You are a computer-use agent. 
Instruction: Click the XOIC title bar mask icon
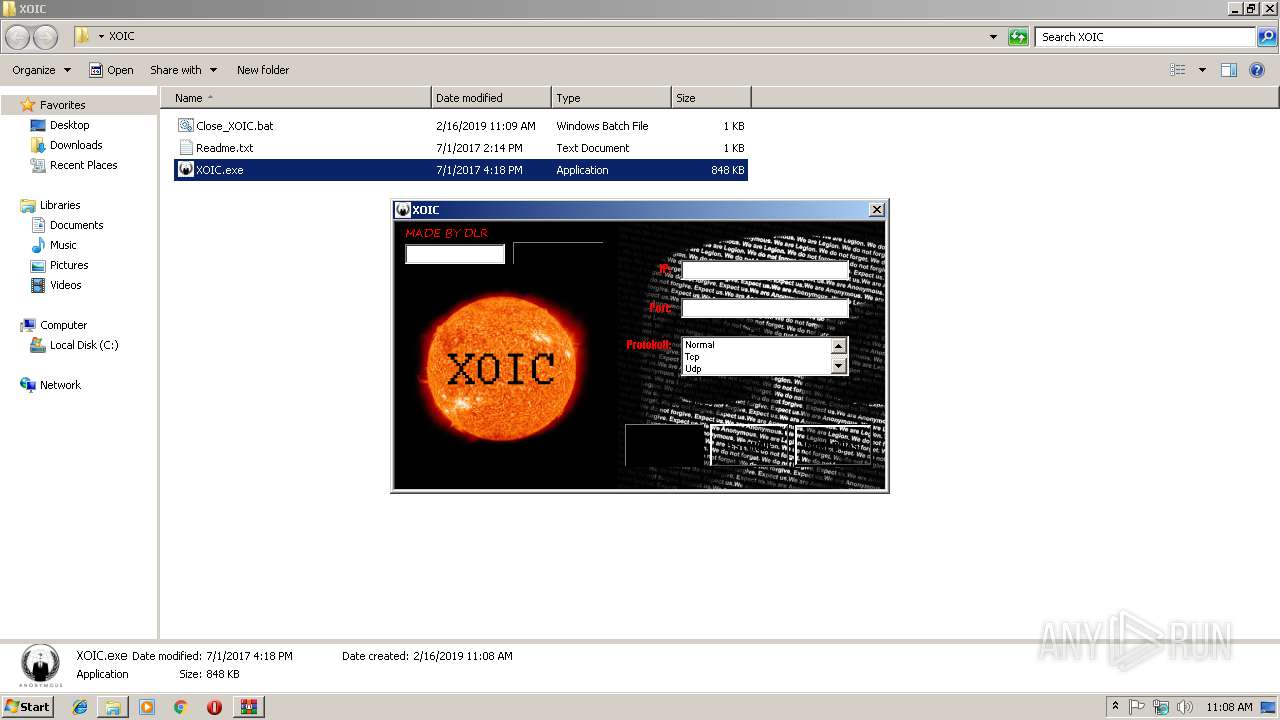click(403, 210)
